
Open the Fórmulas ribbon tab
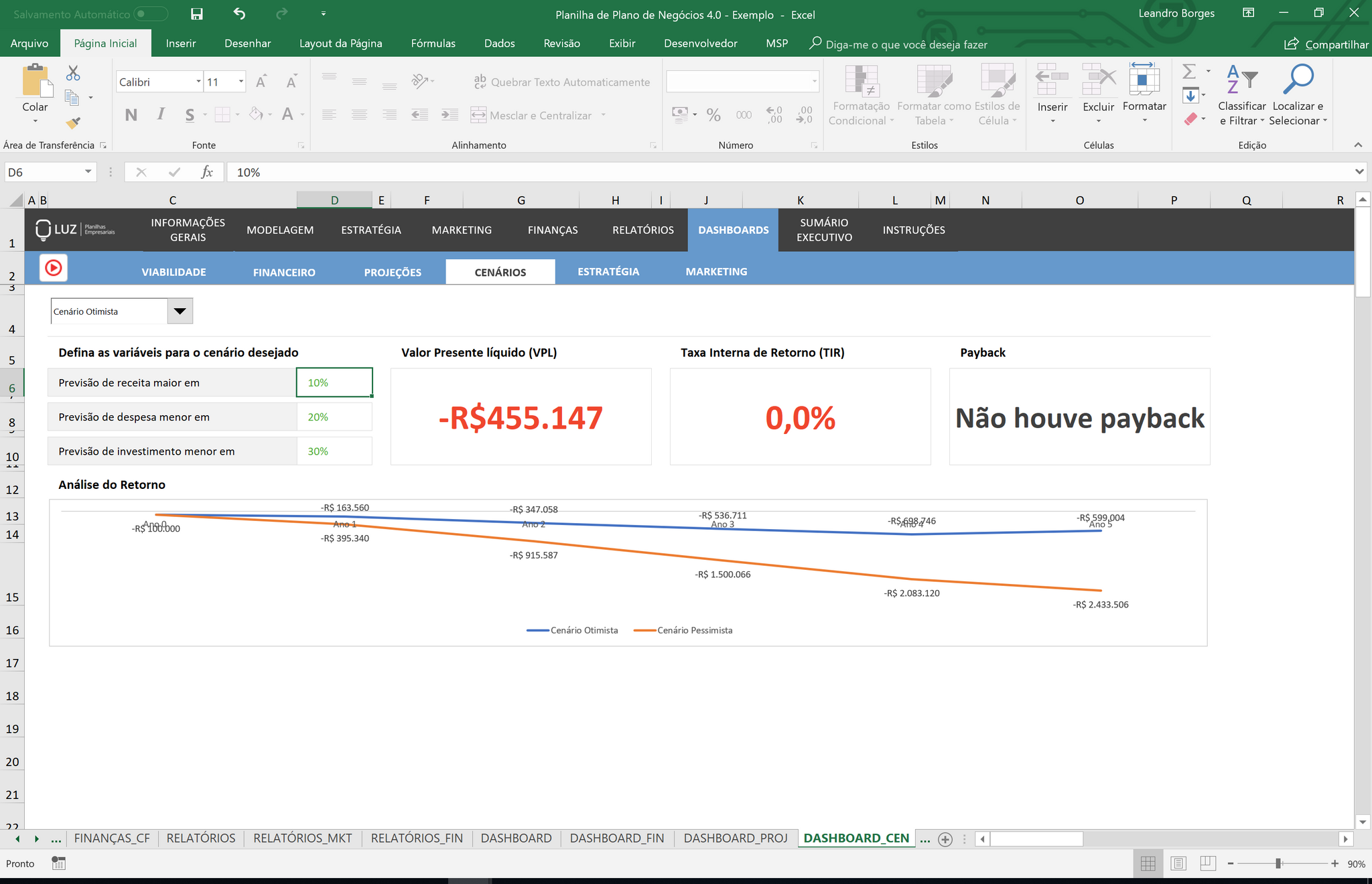point(433,44)
